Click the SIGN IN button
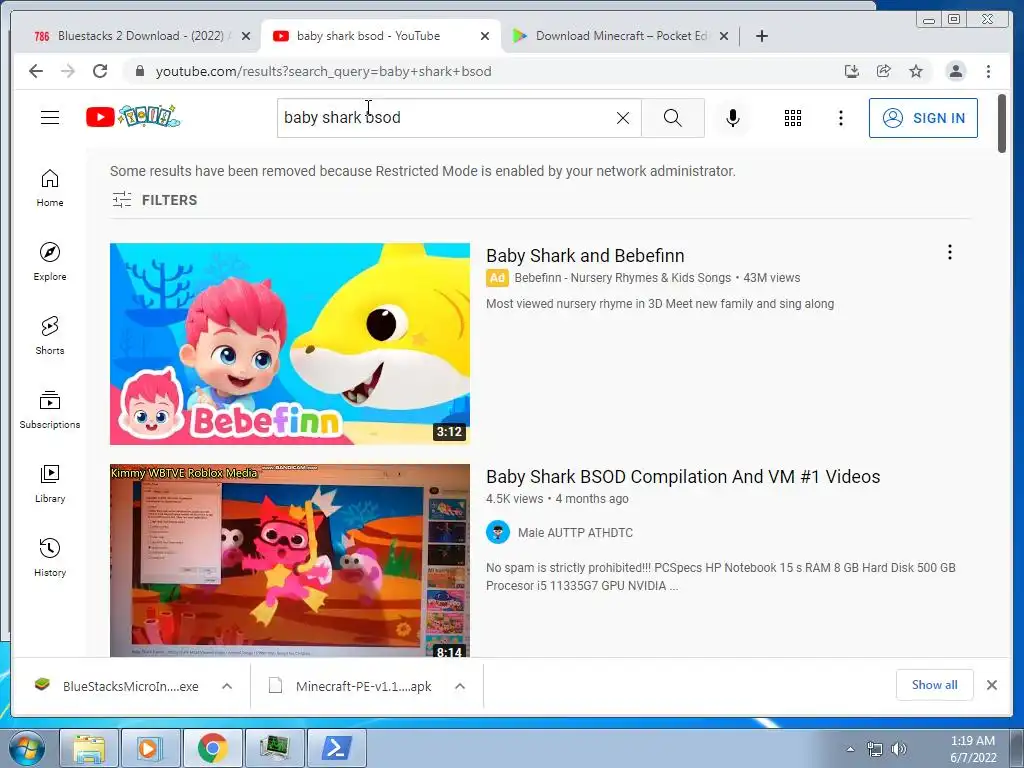Screen dimensions: 1024x768 click(x=923, y=118)
